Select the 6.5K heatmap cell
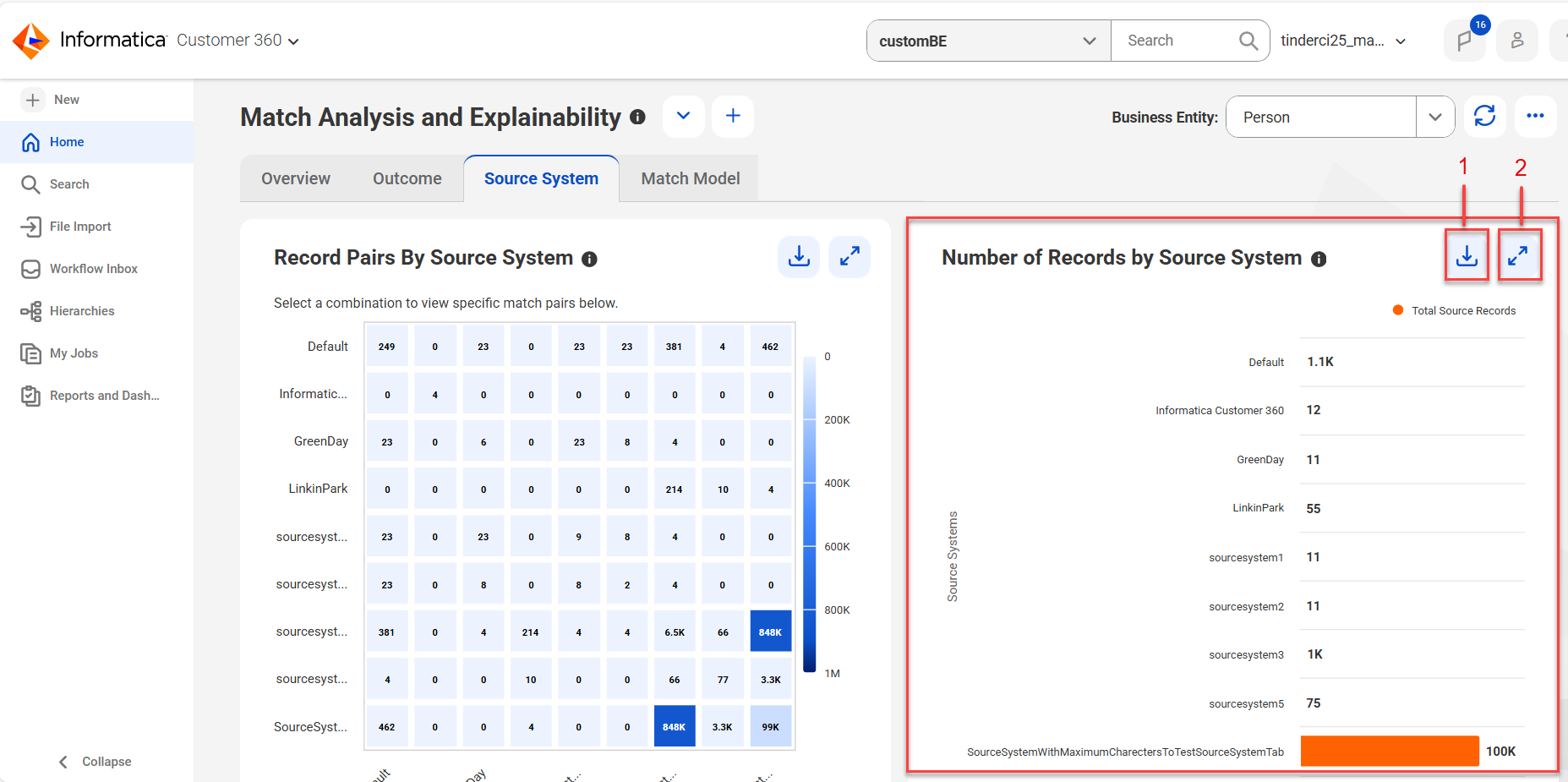Viewport: 1568px width, 782px height. click(x=675, y=632)
